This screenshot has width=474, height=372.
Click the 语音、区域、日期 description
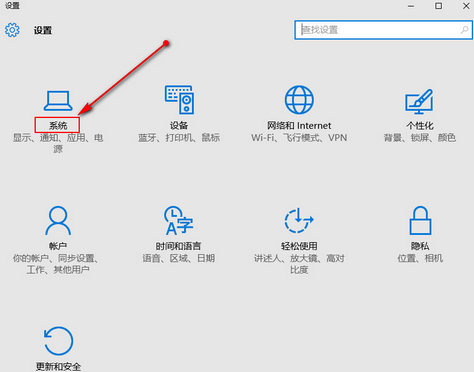coord(179,258)
